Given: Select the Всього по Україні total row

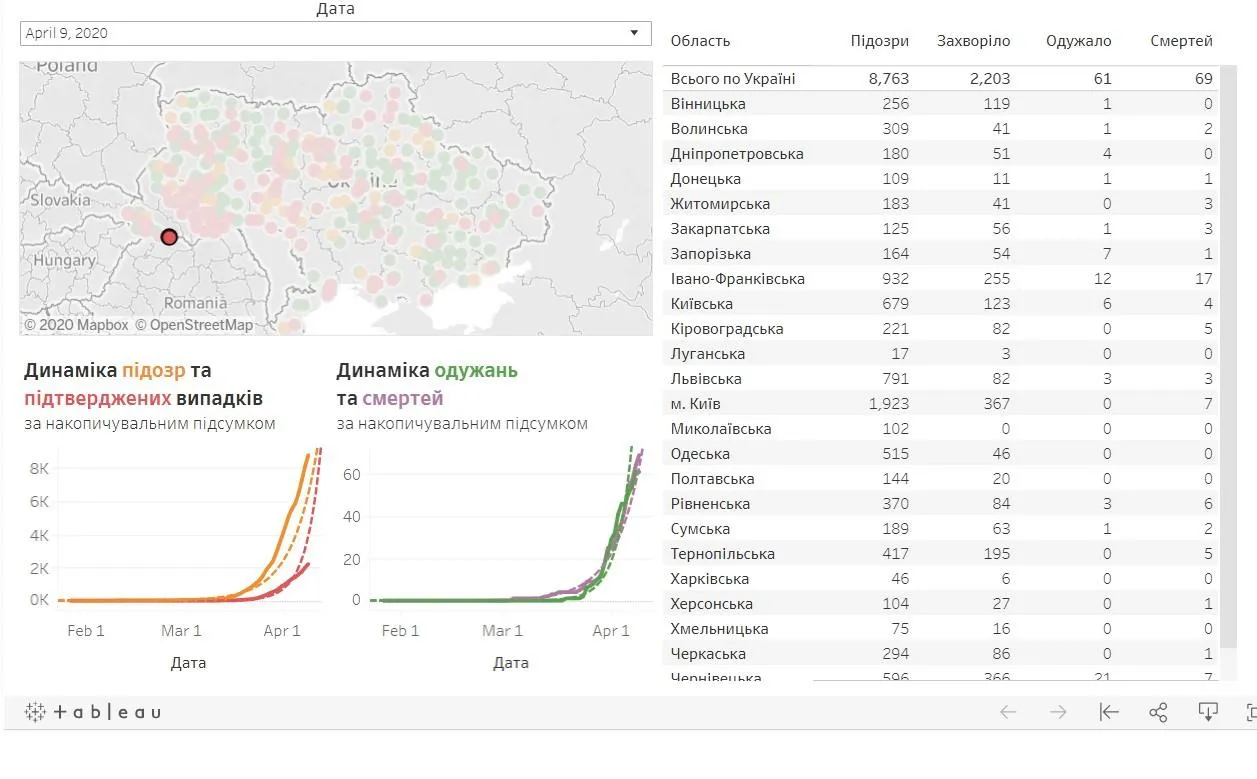Looking at the screenshot, I should tap(733, 79).
